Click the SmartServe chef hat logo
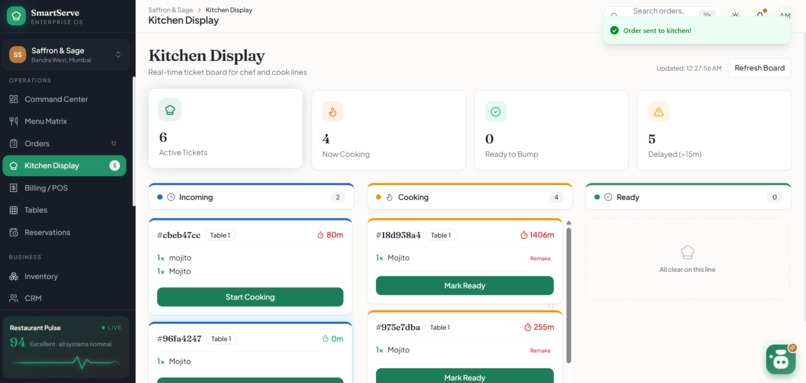 [16, 16]
